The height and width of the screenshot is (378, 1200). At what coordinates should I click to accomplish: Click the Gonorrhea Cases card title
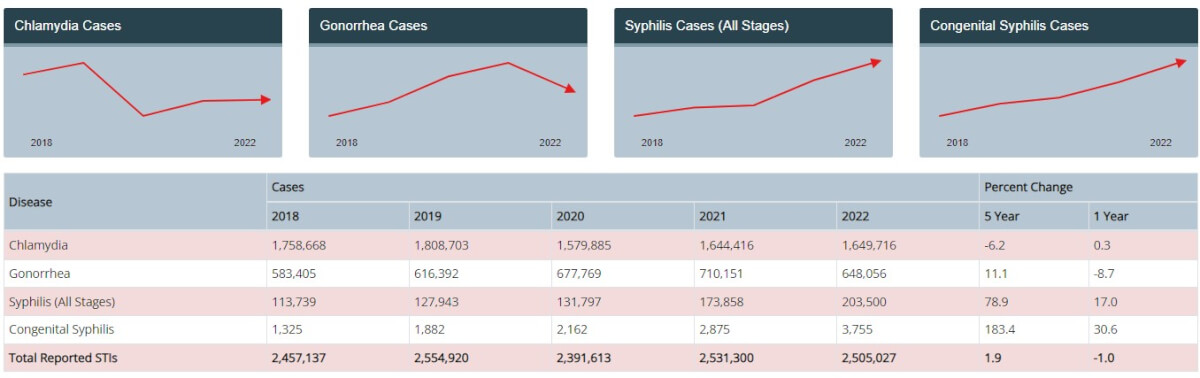pos(374,26)
